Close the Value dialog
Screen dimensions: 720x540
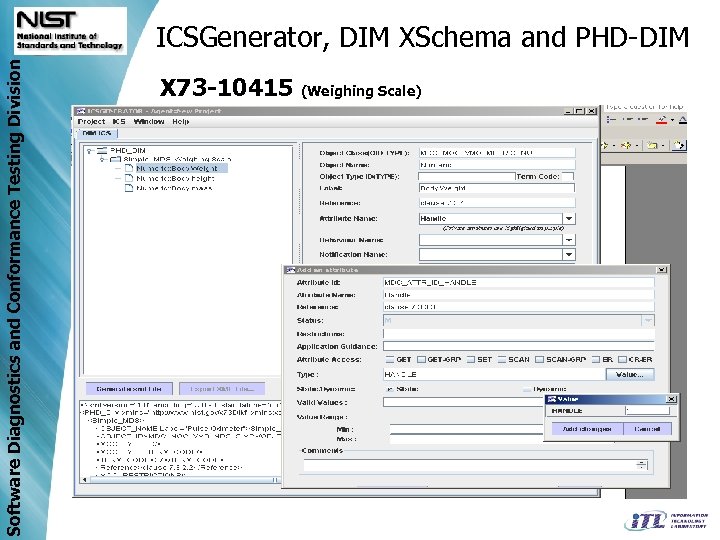[671, 399]
